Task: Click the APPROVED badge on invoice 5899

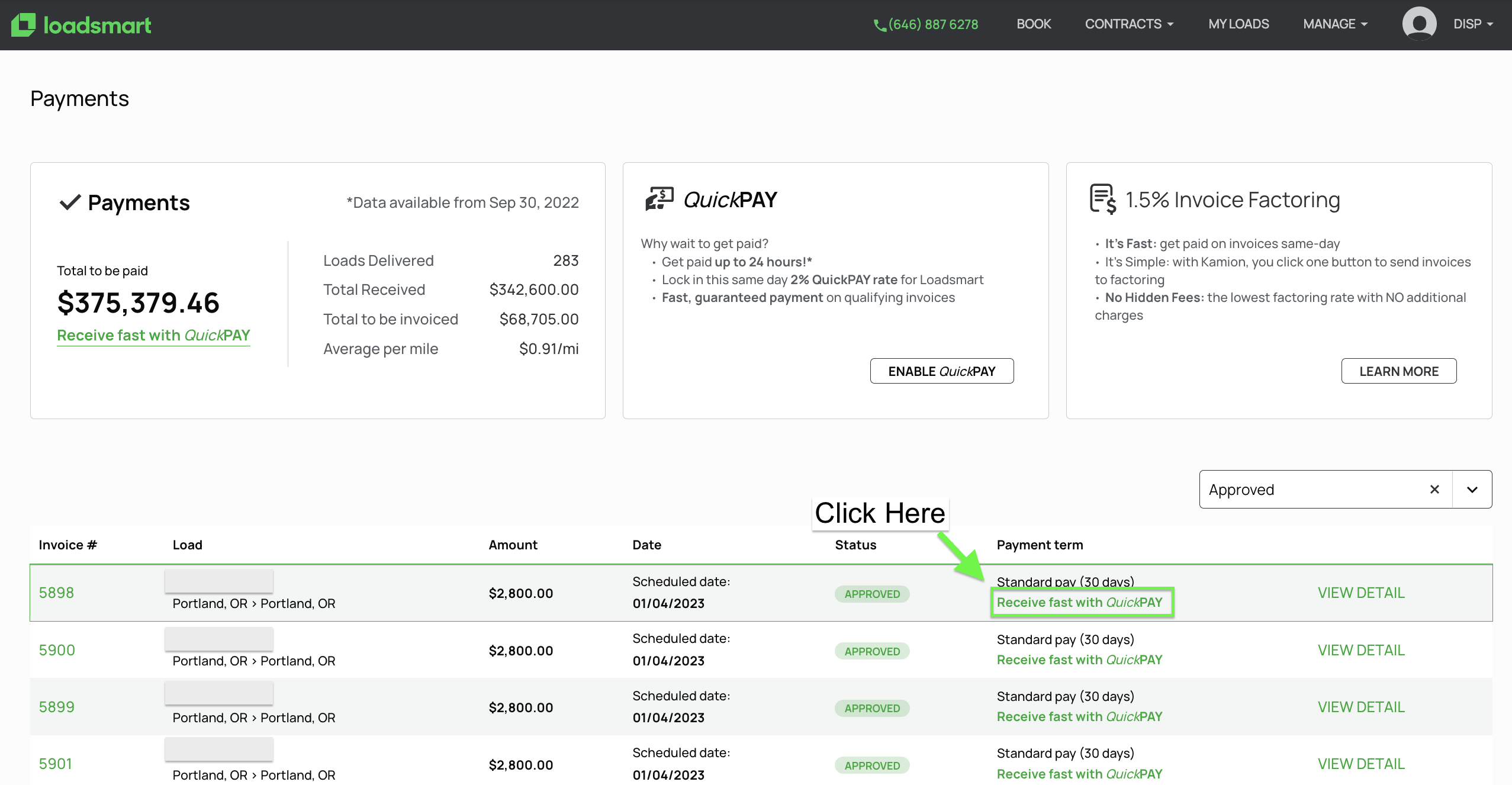Action: click(871, 708)
